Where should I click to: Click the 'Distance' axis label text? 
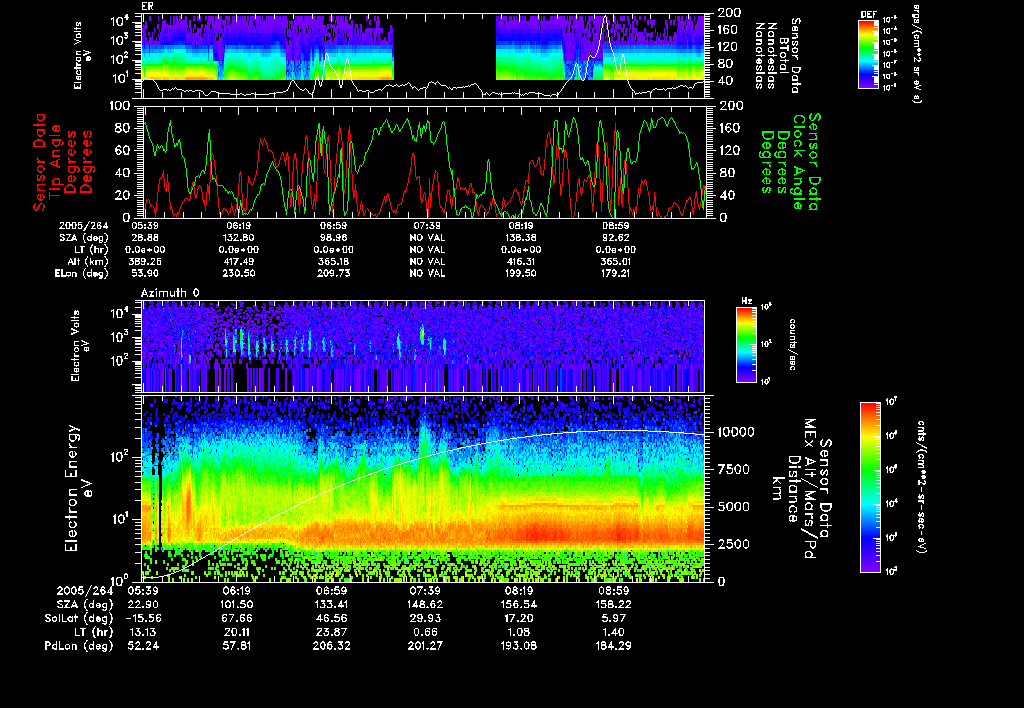(x=793, y=489)
